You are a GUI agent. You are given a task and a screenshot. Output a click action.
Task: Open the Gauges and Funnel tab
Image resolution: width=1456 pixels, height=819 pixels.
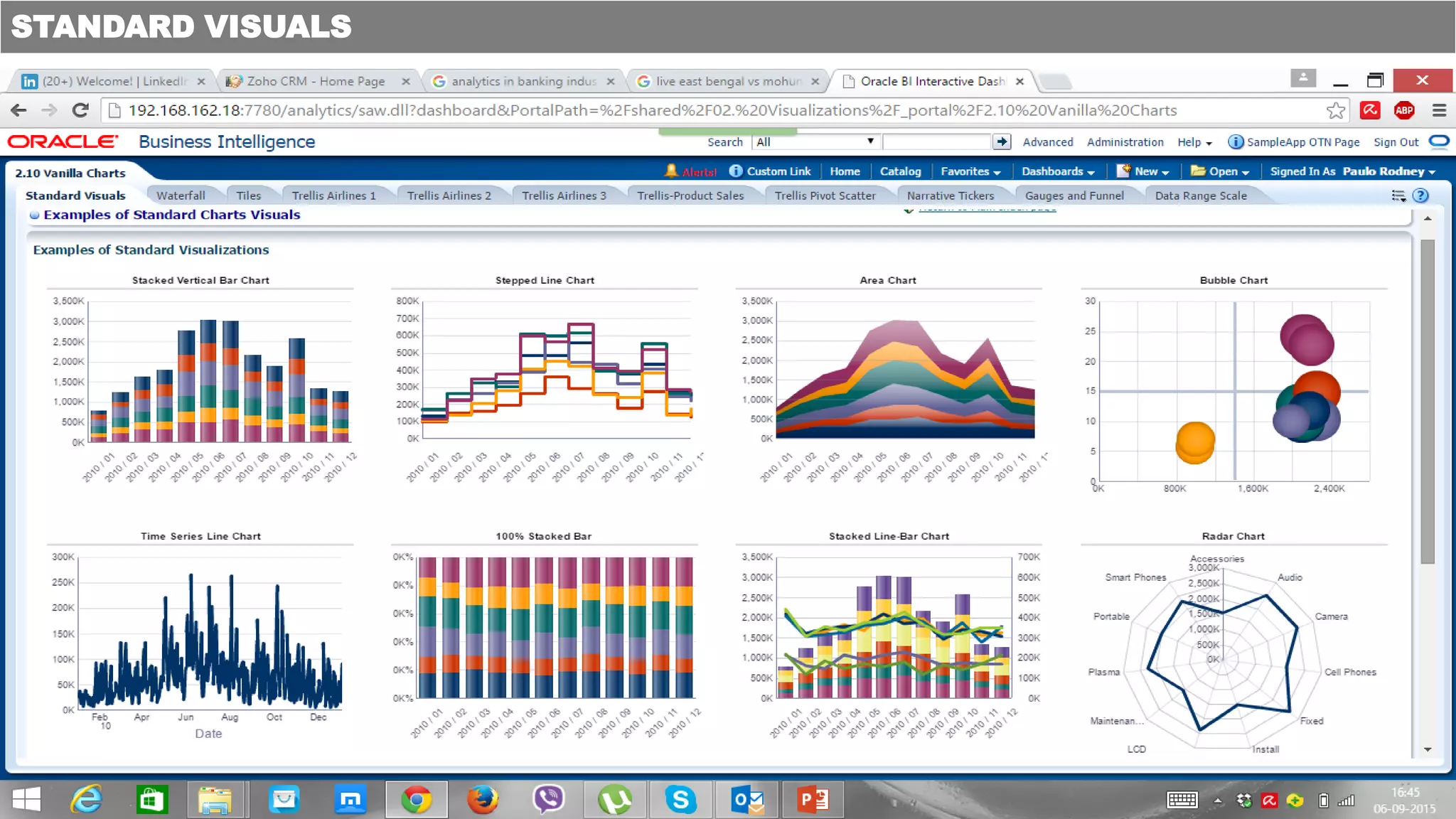point(1074,196)
